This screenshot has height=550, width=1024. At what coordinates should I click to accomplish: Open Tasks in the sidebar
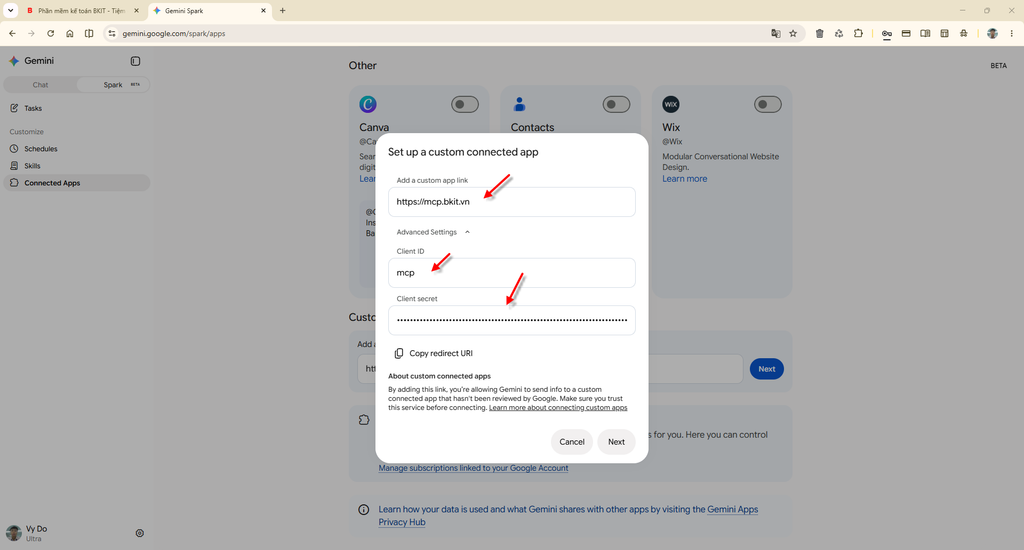click(x=76, y=108)
